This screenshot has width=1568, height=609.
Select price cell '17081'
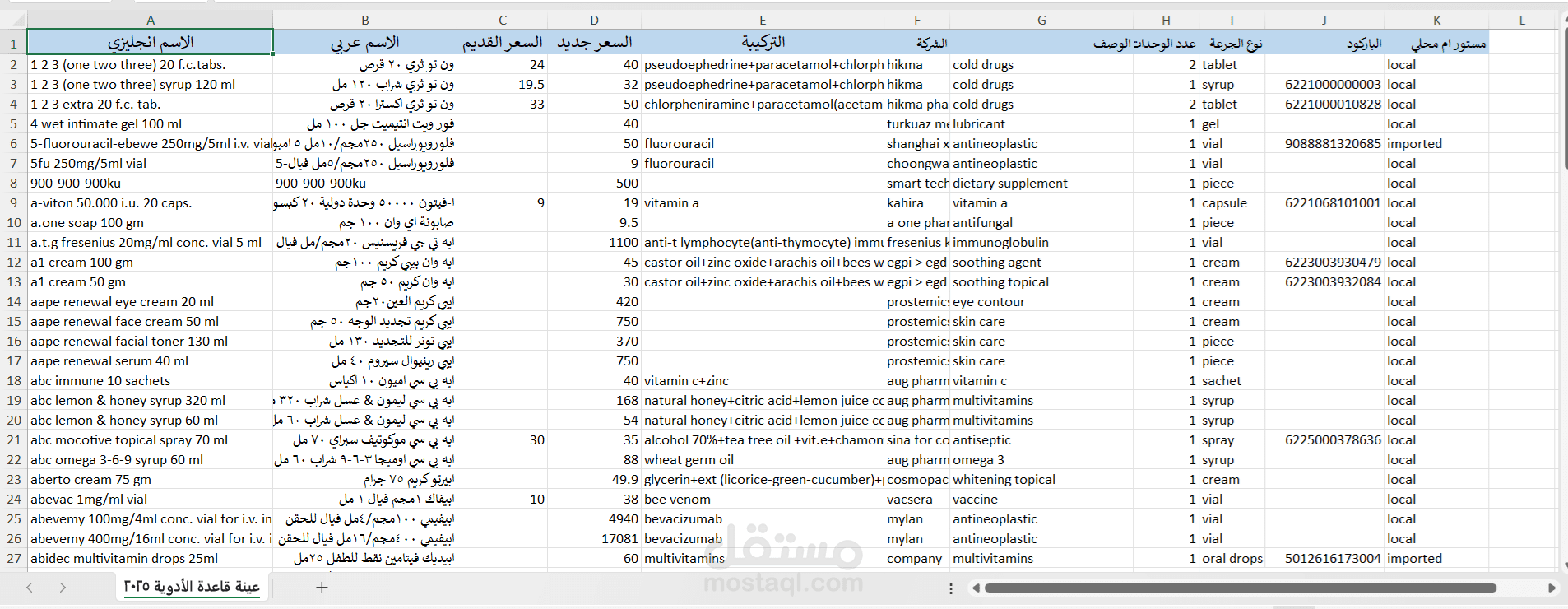tap(595, 538)
